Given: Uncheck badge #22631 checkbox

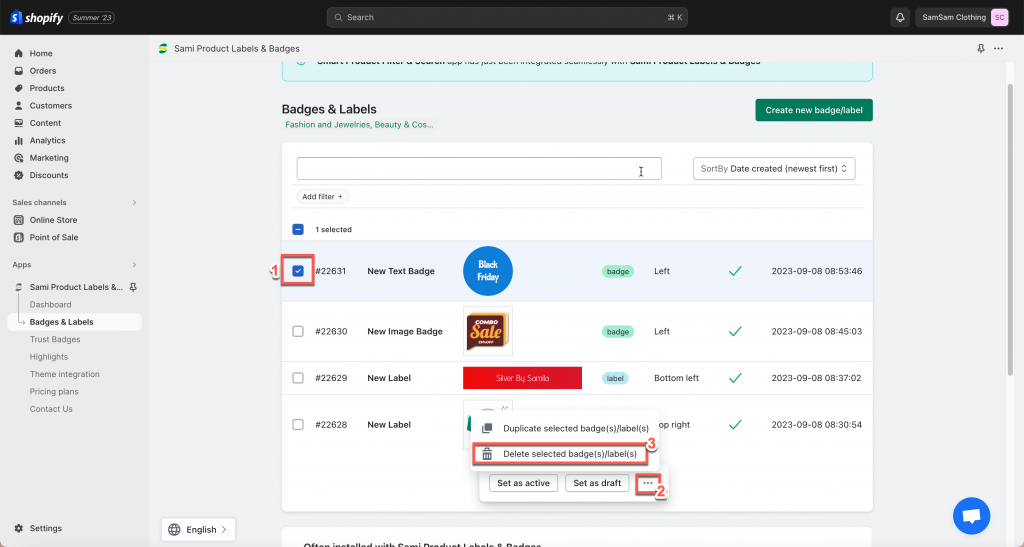Looking at the screenshot, I should pyautogui.click(x=298, y=271).
